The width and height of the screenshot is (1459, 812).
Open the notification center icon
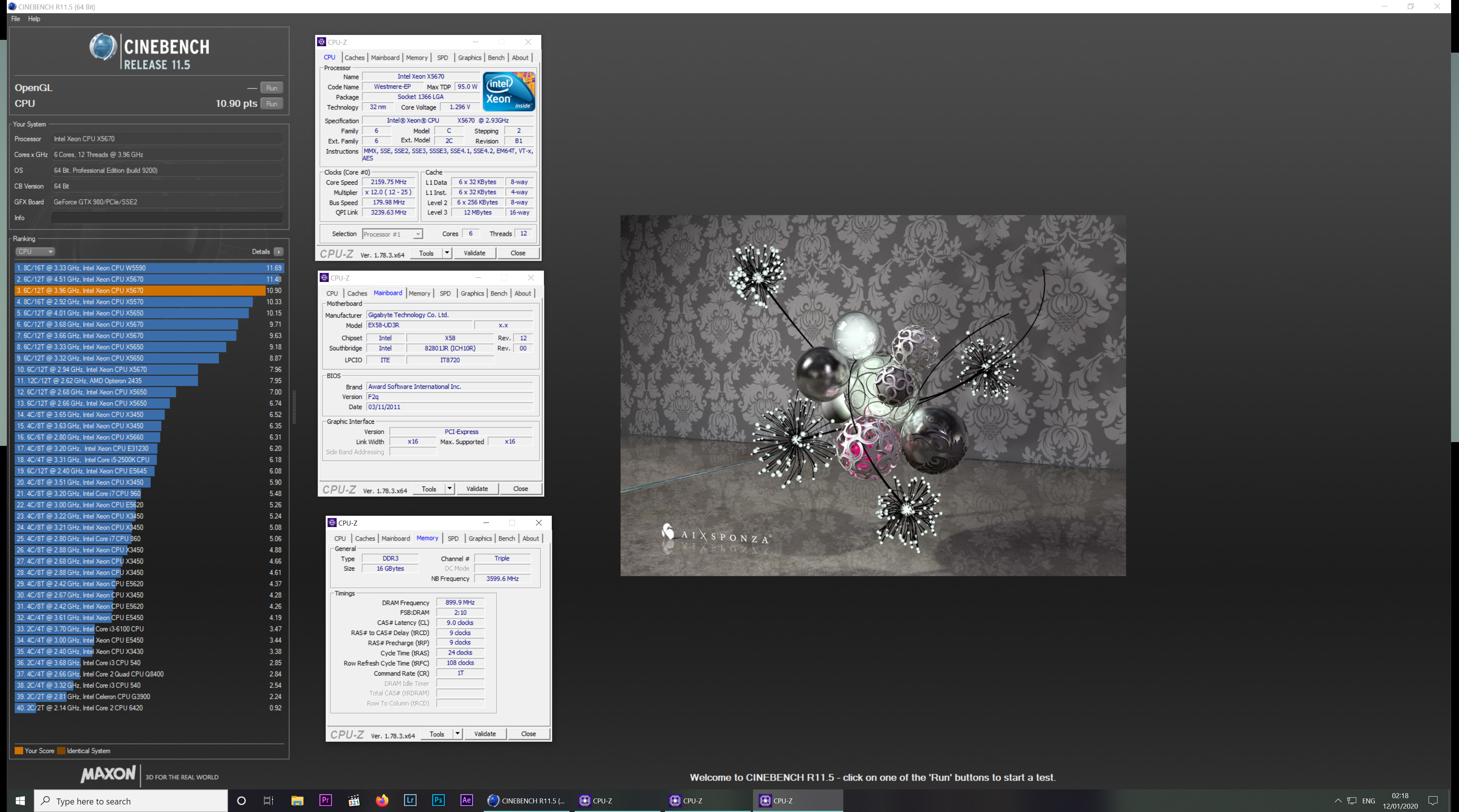[1433, 801]
